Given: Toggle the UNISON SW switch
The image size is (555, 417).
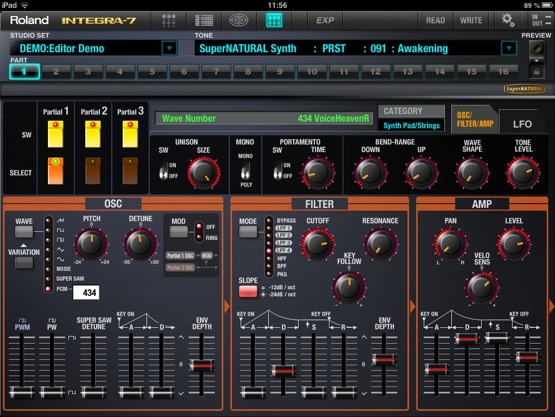Looking at the screenshot, I should tap(163, 170).
